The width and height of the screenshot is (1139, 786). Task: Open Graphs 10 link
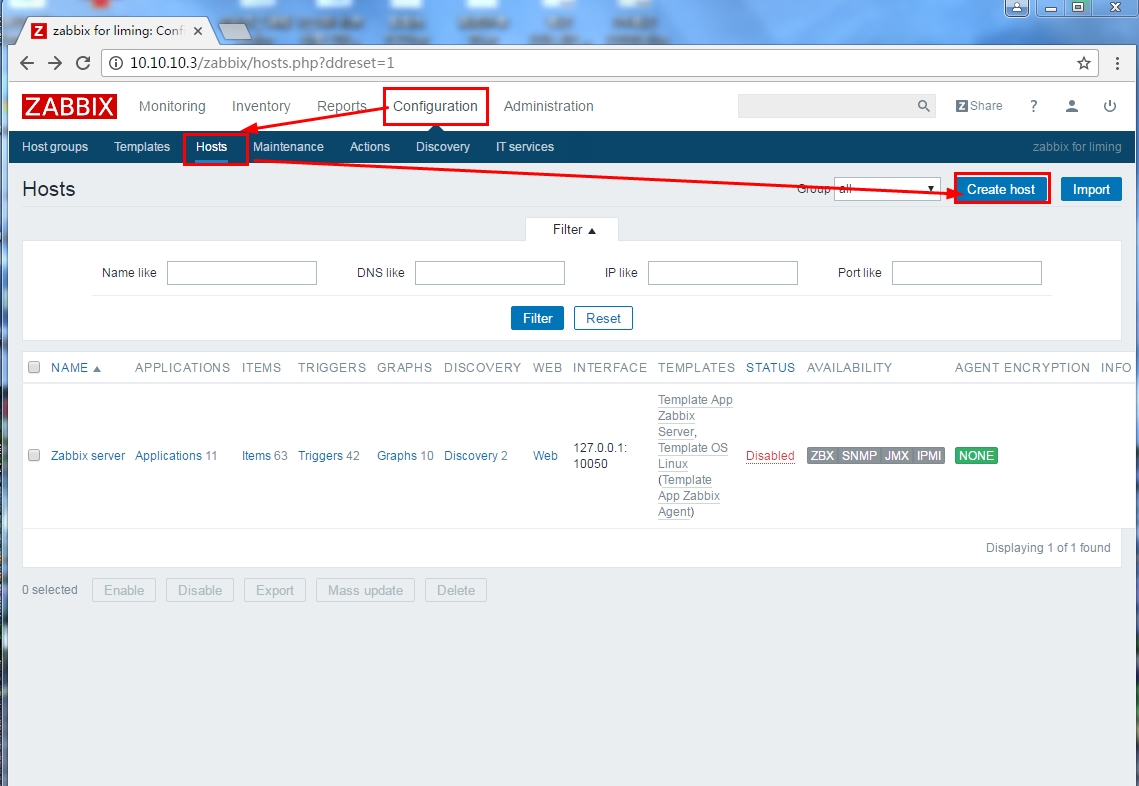click(x=397, y=455)
